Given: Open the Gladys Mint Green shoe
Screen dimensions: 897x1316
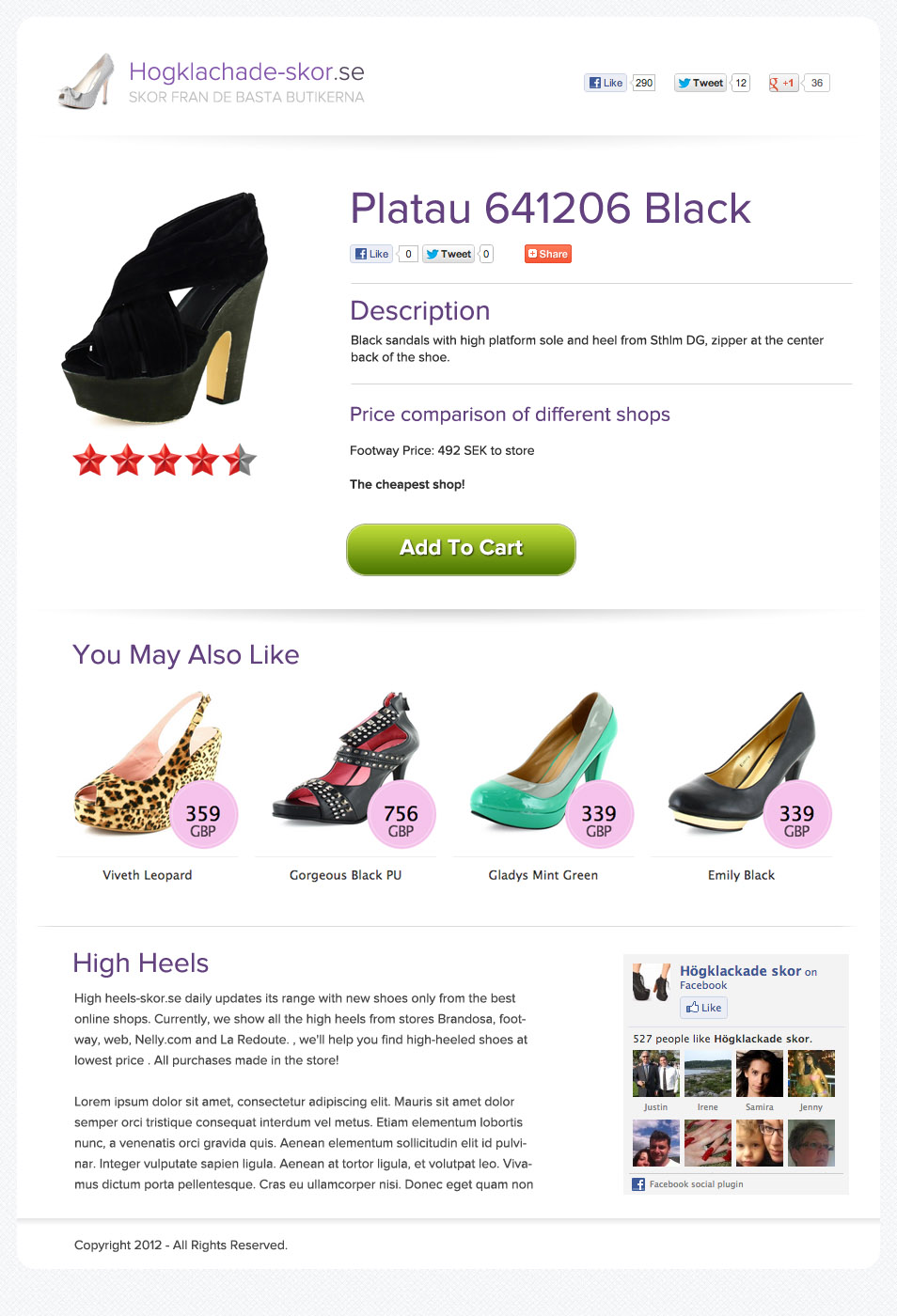Looking at the screenshot, I should coord(543,875).
